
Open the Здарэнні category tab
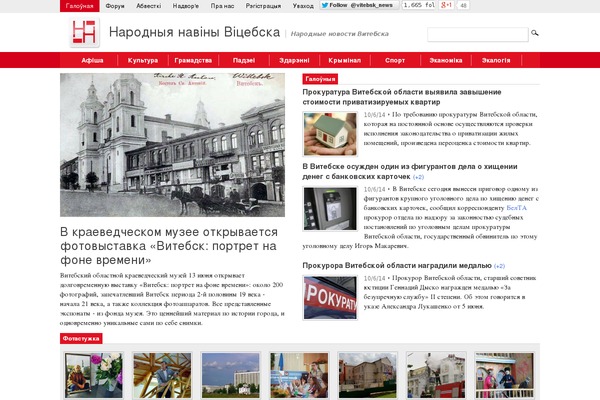pos(294,60)
